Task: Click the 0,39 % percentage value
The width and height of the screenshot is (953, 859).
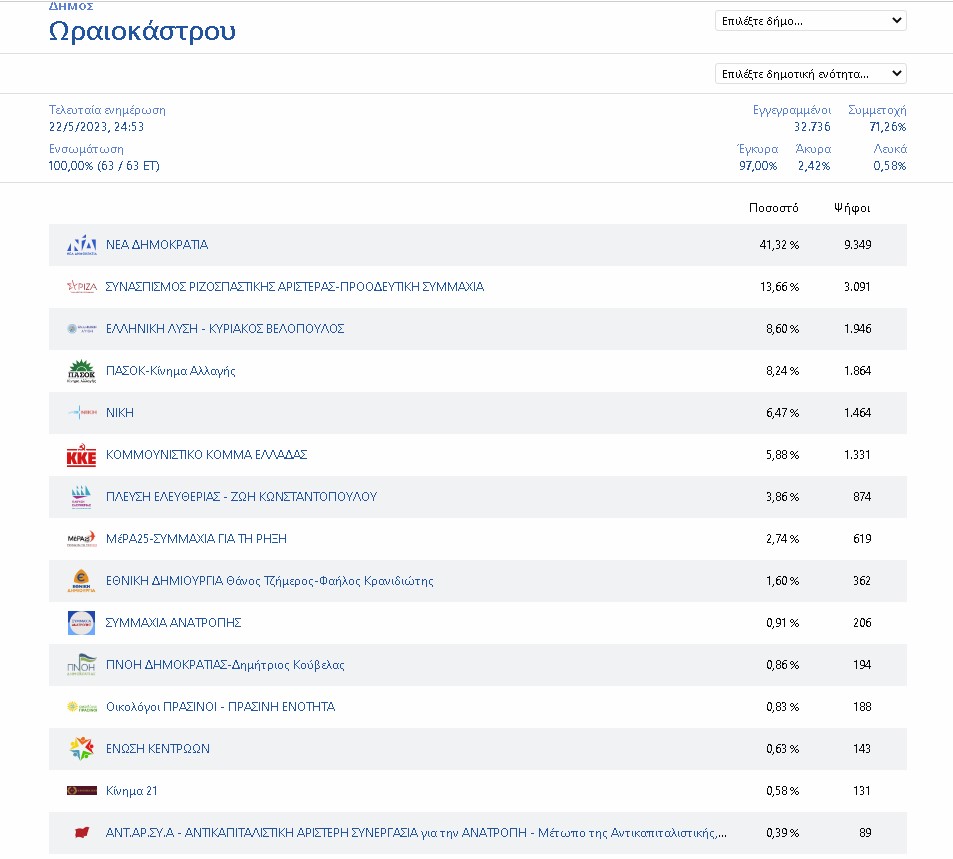Action: tap(782, 833)
